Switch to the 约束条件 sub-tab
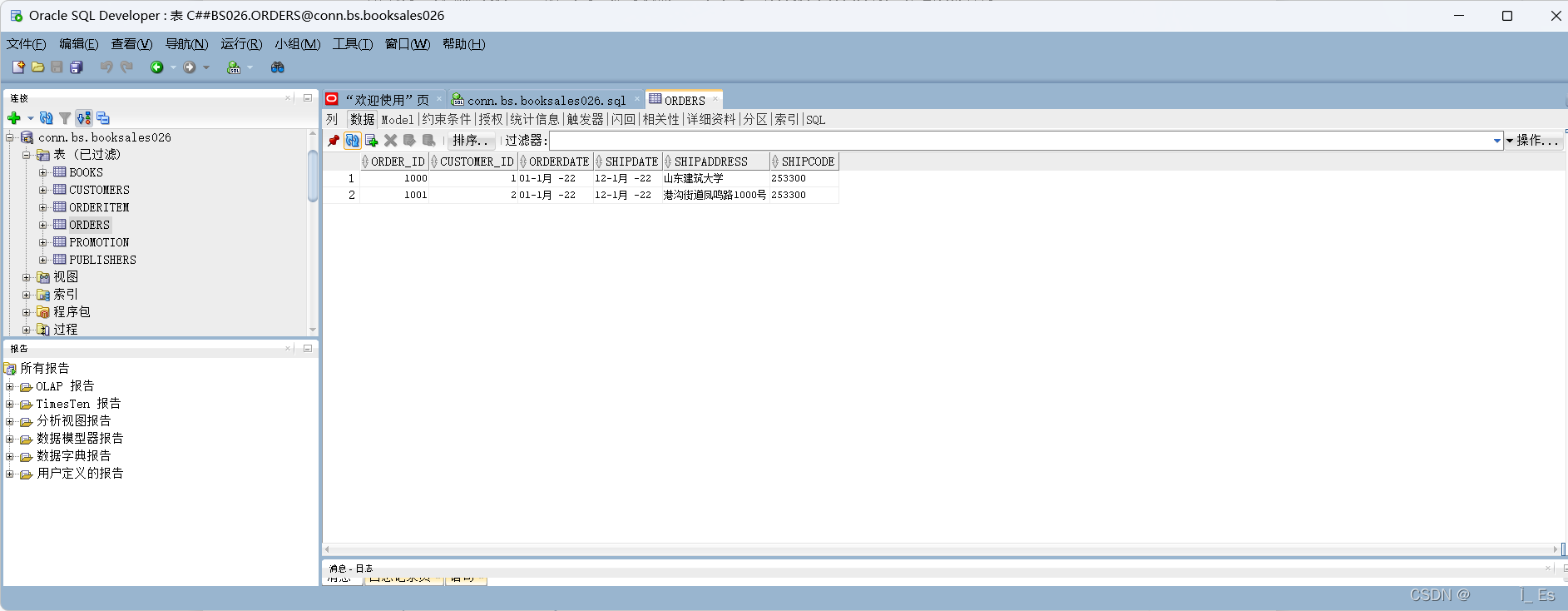The height and width of the screenshot is (611, 1568). click(x=447, y=119)
